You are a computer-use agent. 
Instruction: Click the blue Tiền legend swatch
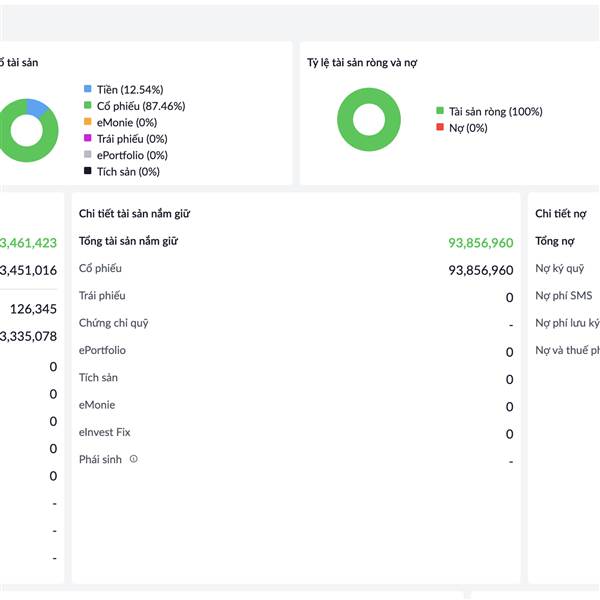point(88,89)
